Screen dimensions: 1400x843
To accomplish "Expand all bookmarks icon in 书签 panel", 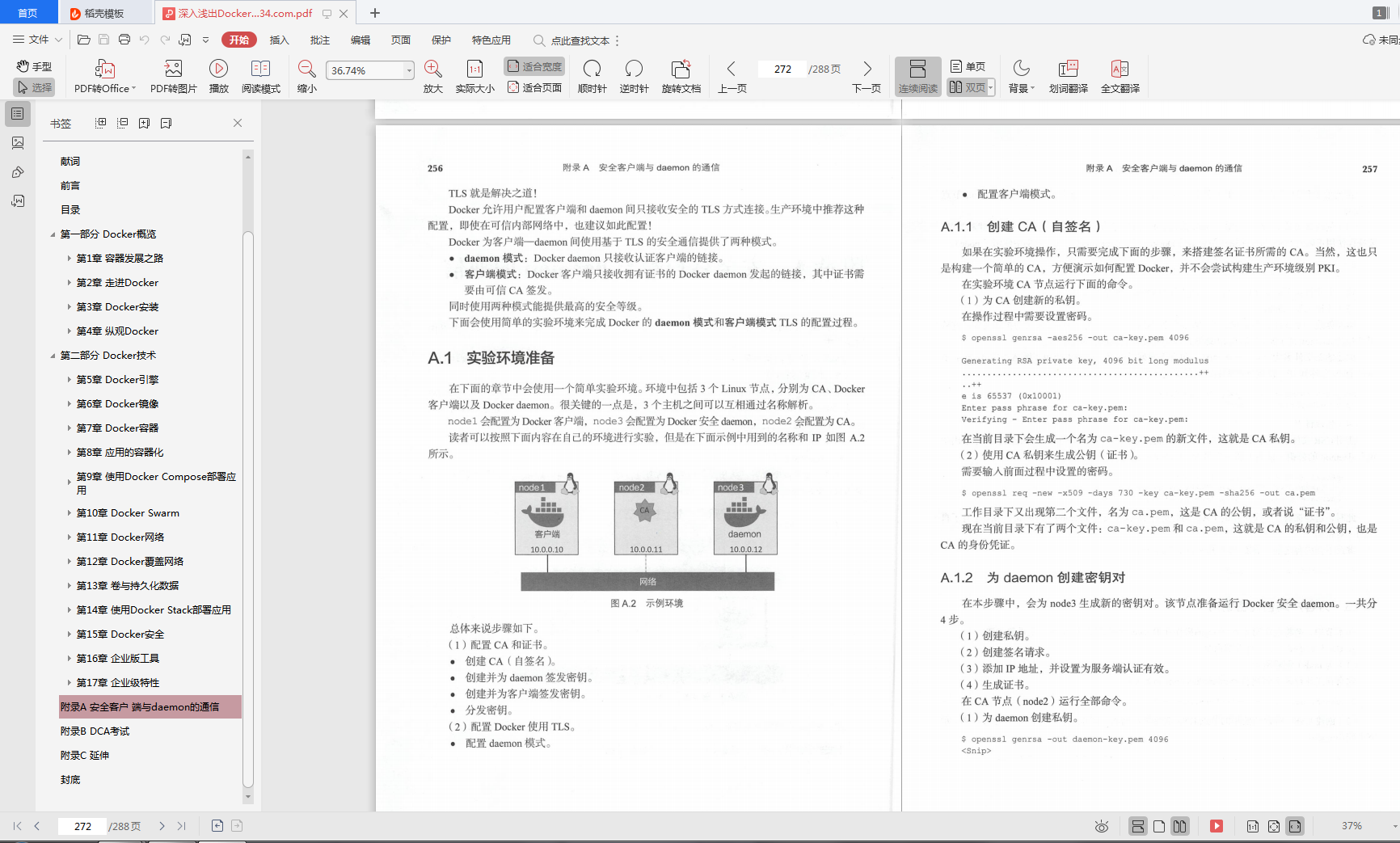I will point(101,123).
